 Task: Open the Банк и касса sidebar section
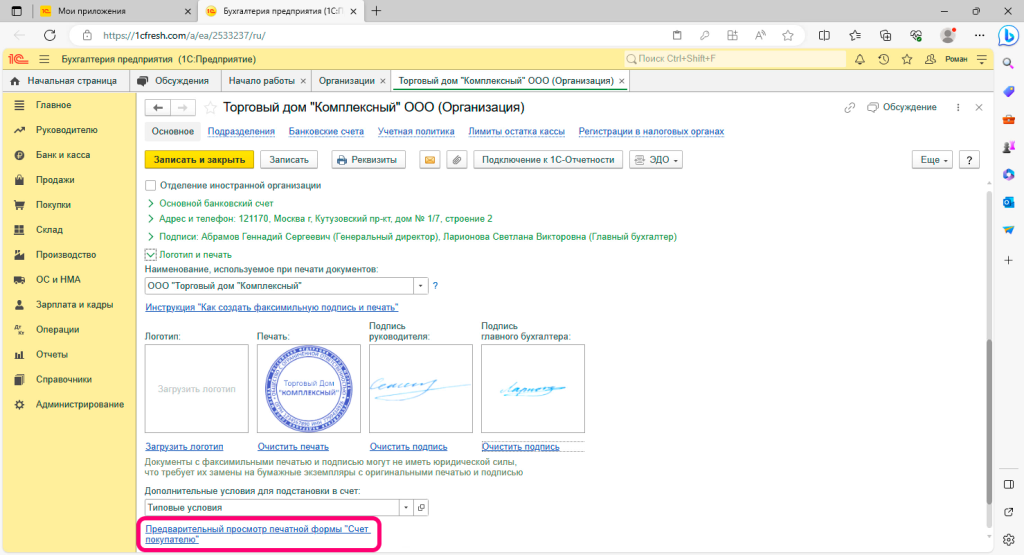[x=63, y=155]
